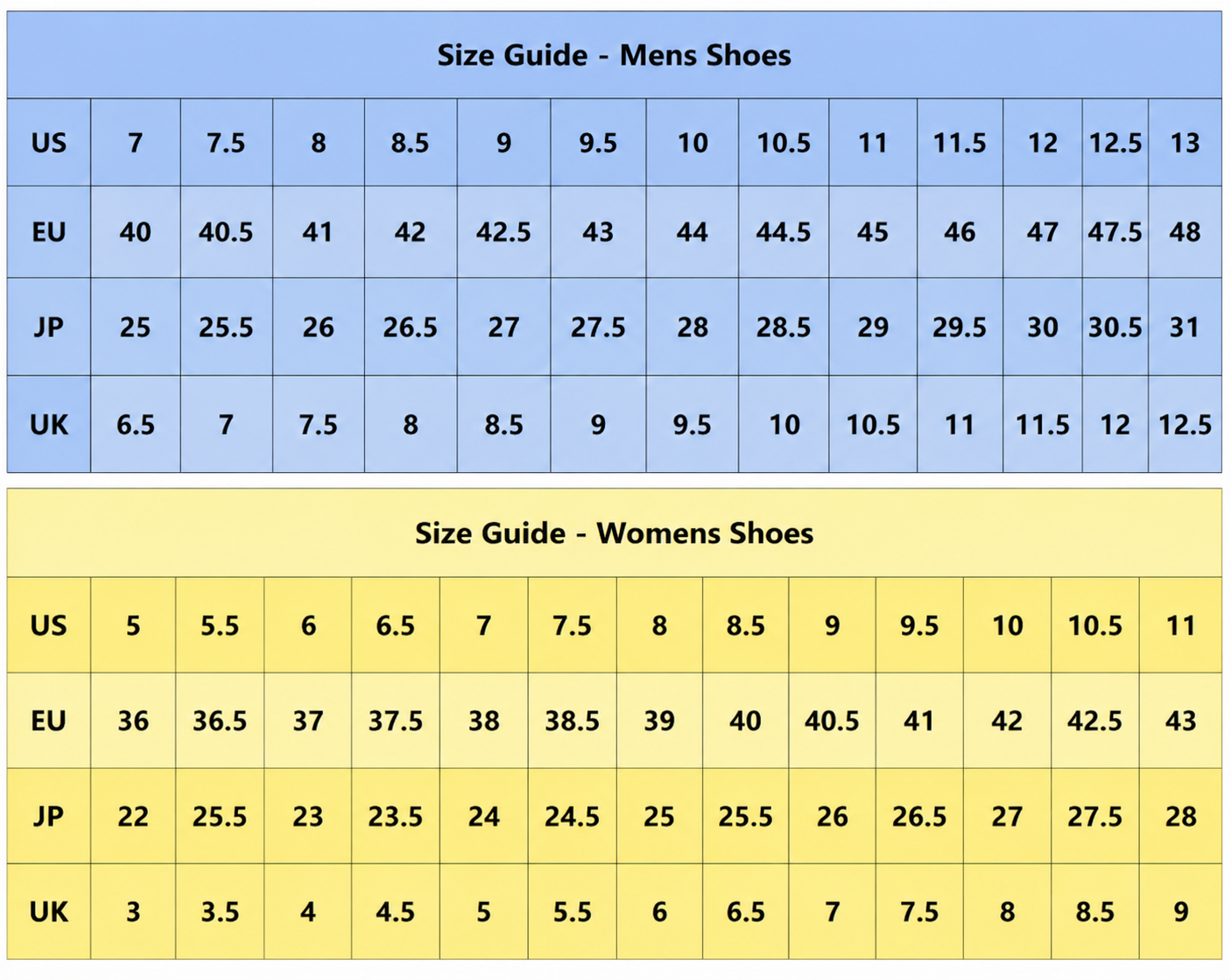
Task: Click the EU row label in womens table
Action: tap(48, 721)
